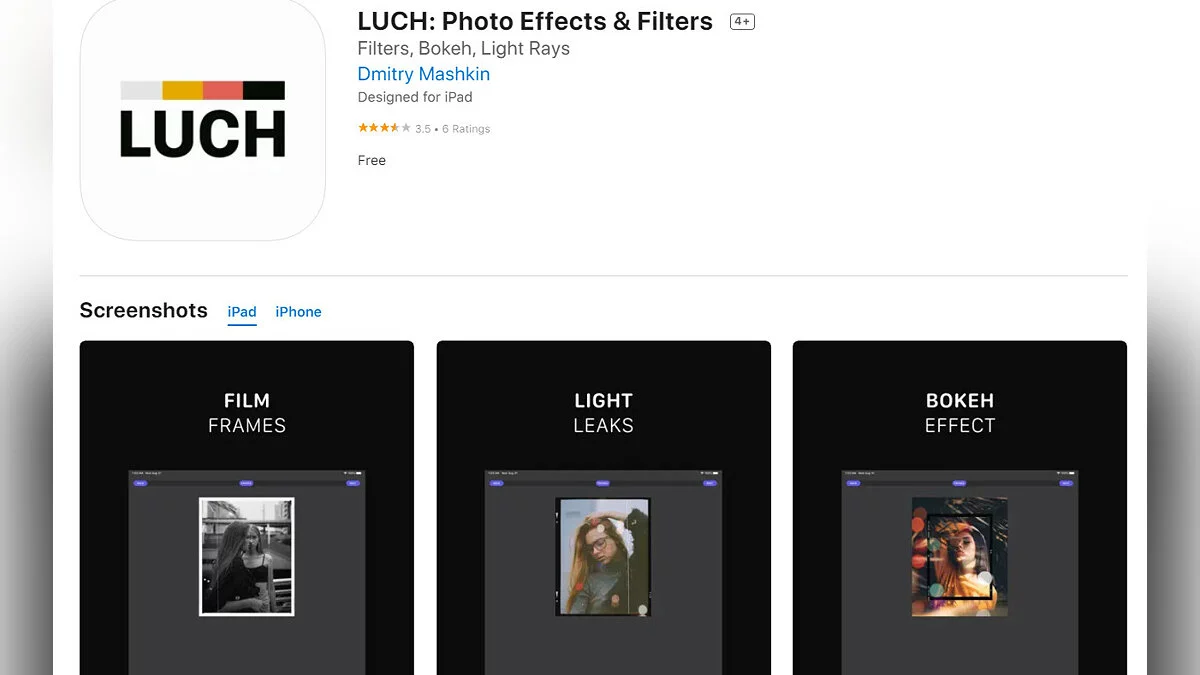Open the Light Leaks screenshot
Screen dimensions: 1200x675
pyautogui.click(x=604, y=508)
